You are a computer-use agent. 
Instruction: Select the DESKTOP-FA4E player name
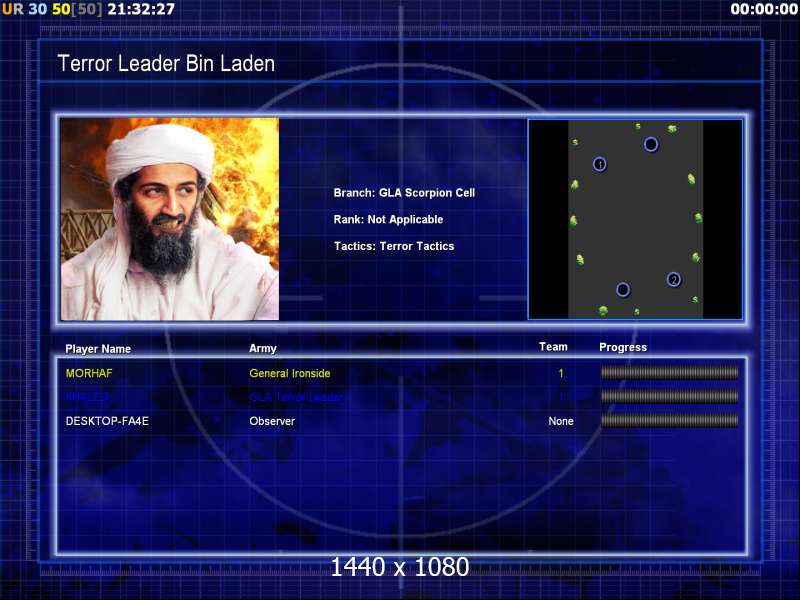click(x=107, y=421)
